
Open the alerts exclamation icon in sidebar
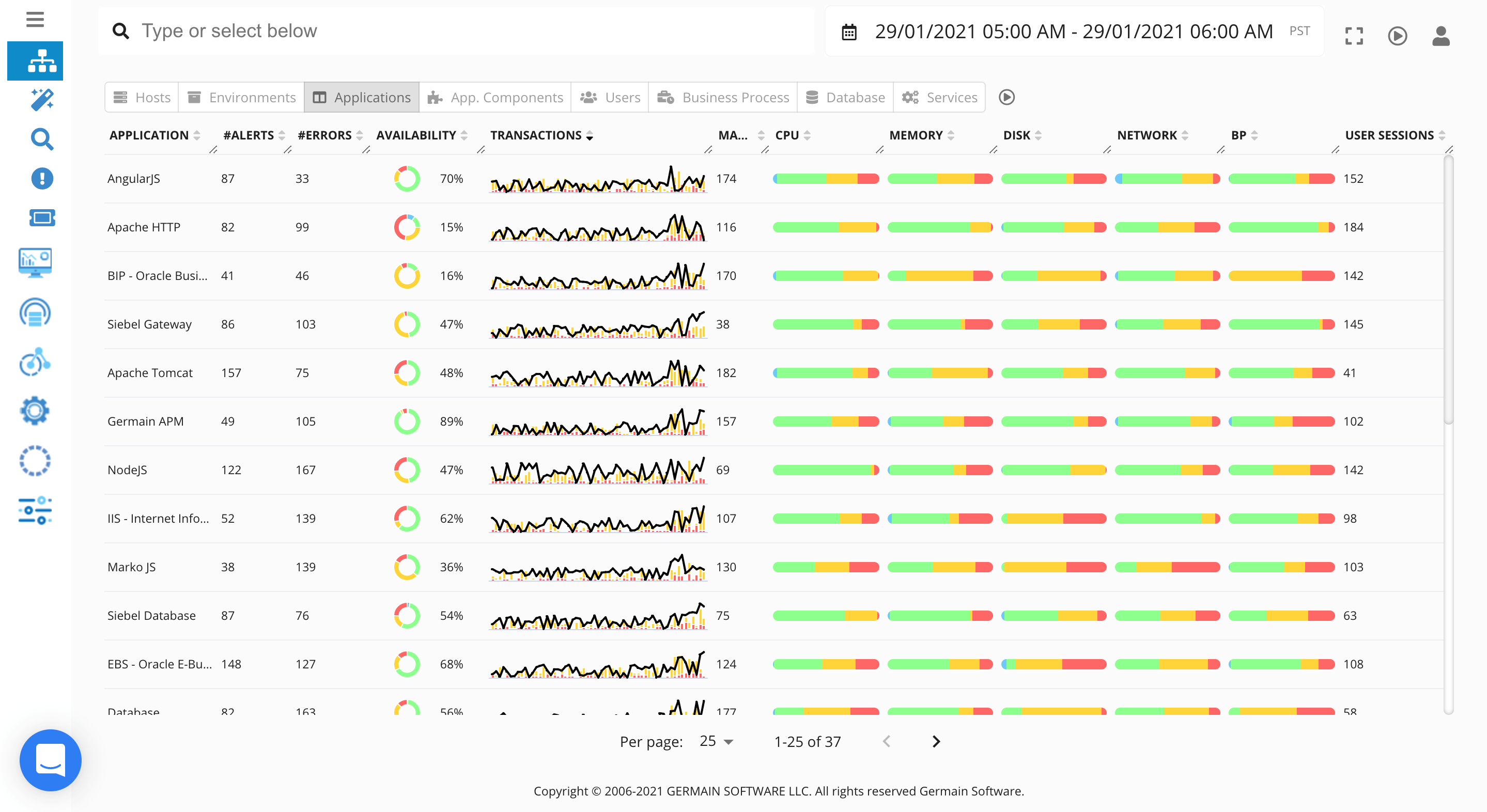(41, 178)
